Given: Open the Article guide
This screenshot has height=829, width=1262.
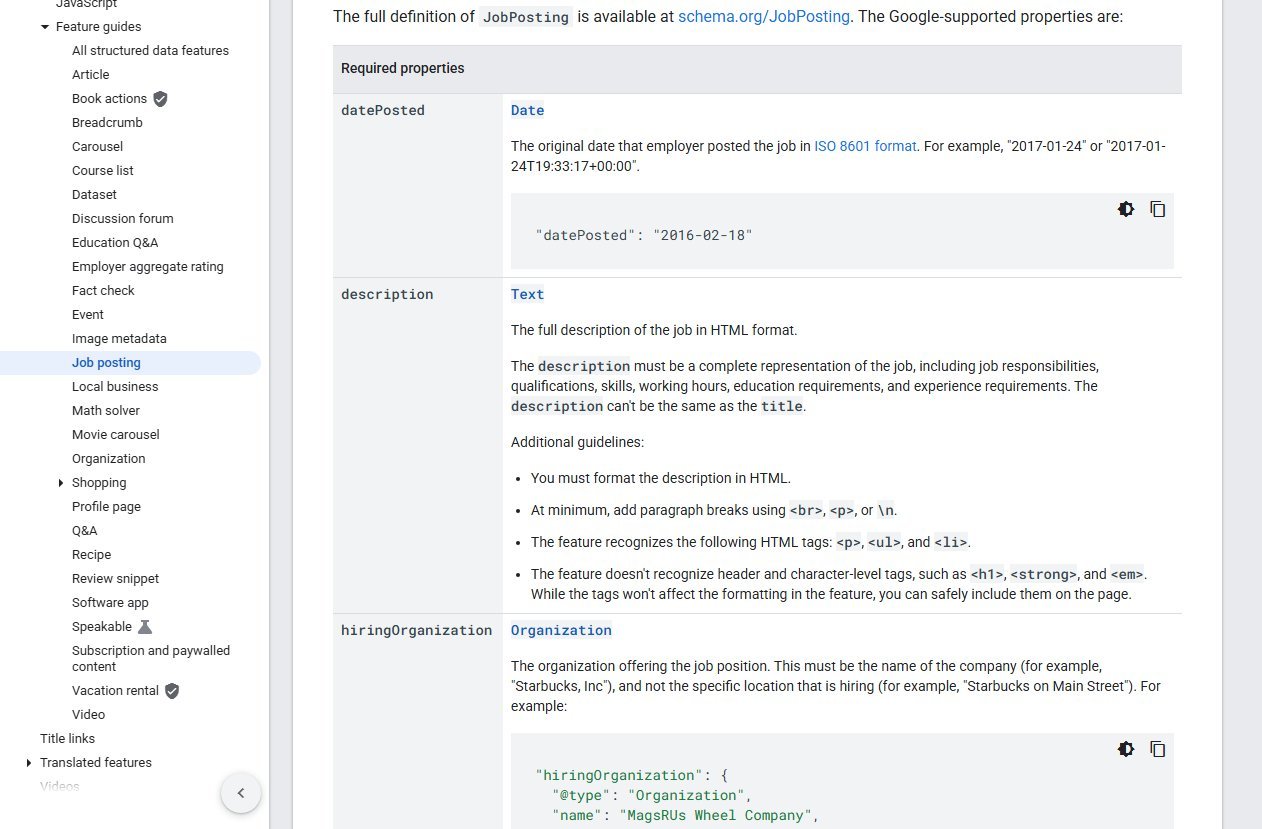Looking at the screenshot, I should pos(91,75).
